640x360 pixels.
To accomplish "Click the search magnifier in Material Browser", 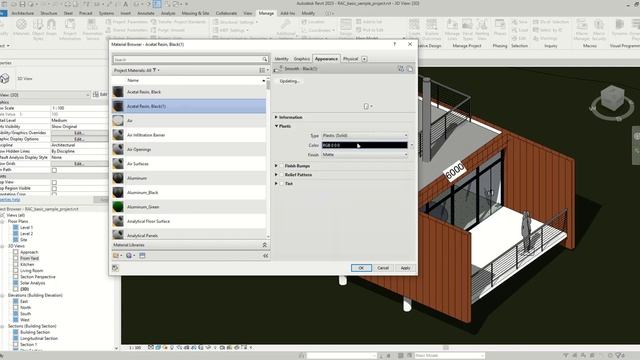I will tap(264, 60).
